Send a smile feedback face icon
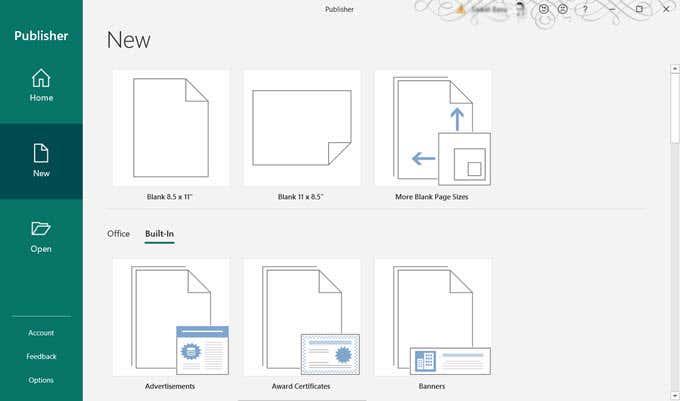680x401 pixels. point(544,9)
